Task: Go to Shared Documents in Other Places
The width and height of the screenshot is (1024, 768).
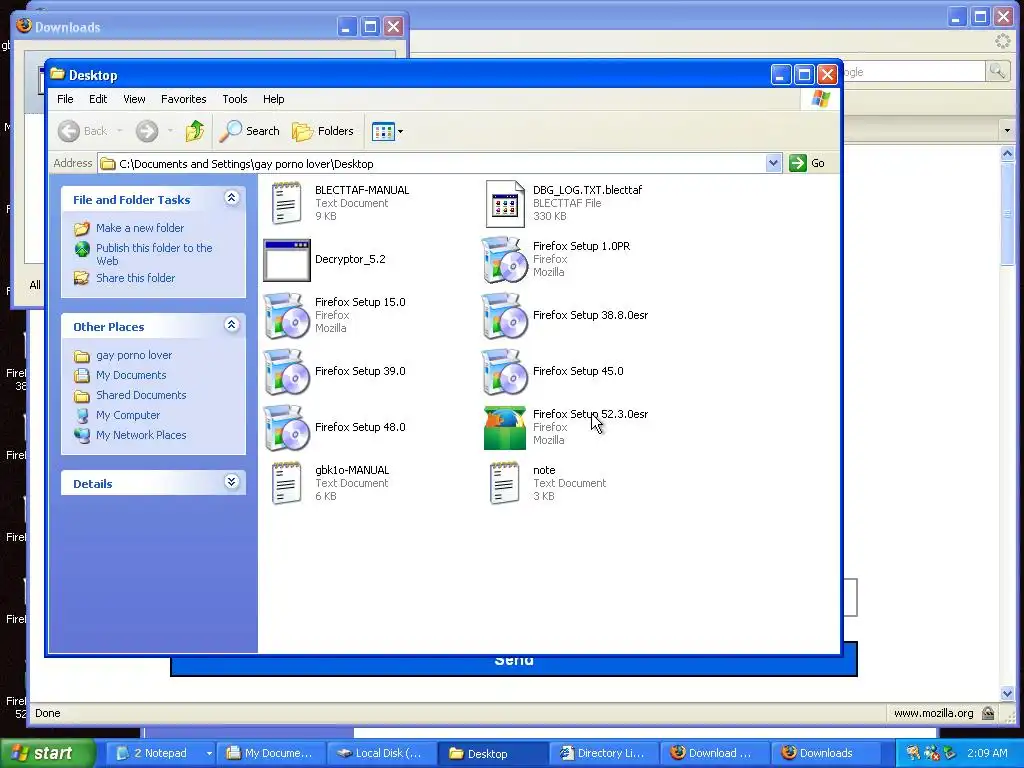Action: click(141, 395)
